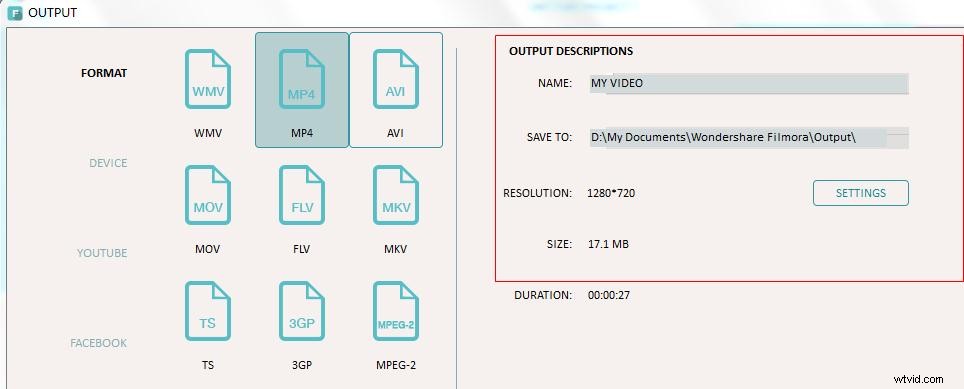Click the SAVE TO path field
Image resolution: width=964 pixels, height=389 pixels.
pyautogui.click(x=749, y=138)
